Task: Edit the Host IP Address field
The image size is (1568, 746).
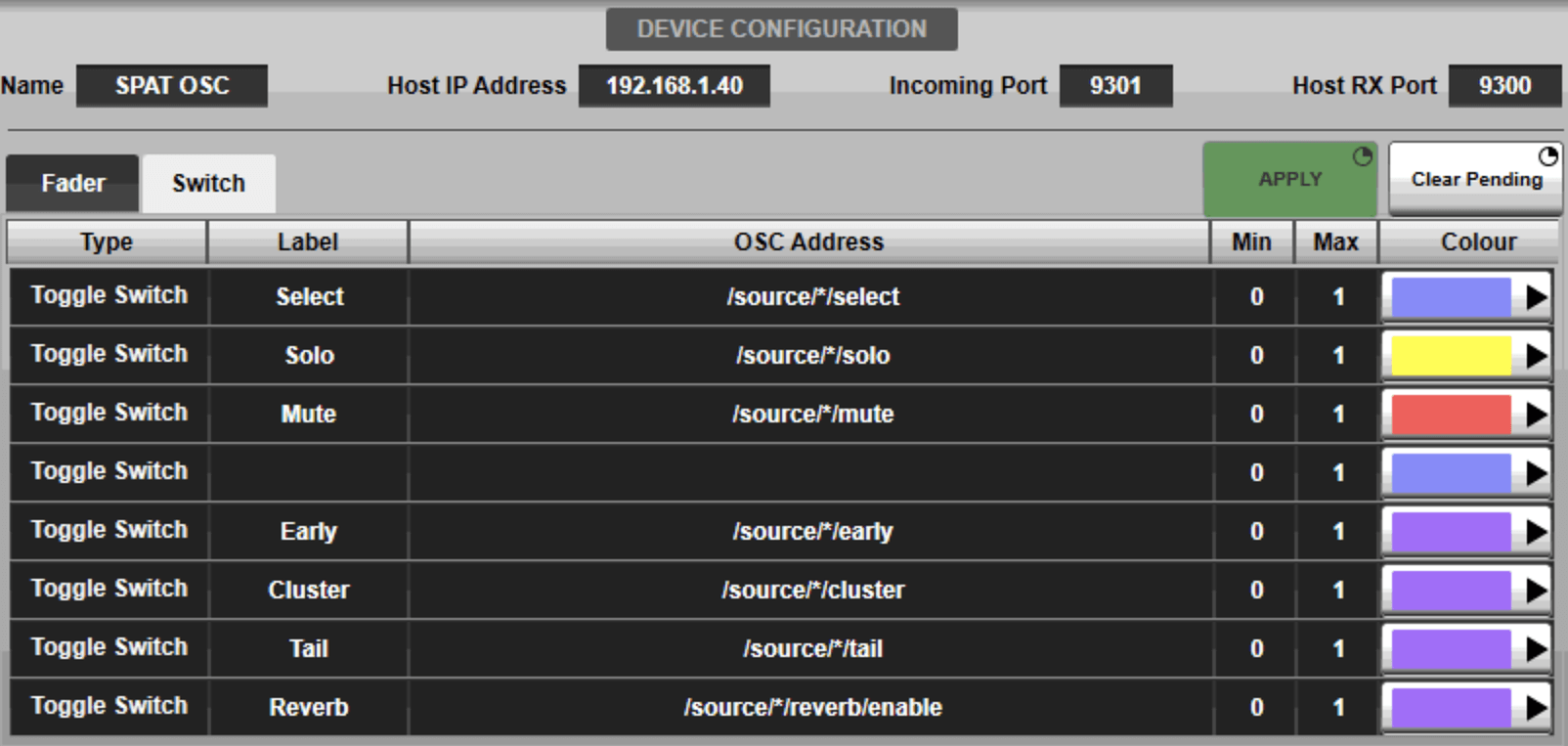Action: tap(674, 86)
